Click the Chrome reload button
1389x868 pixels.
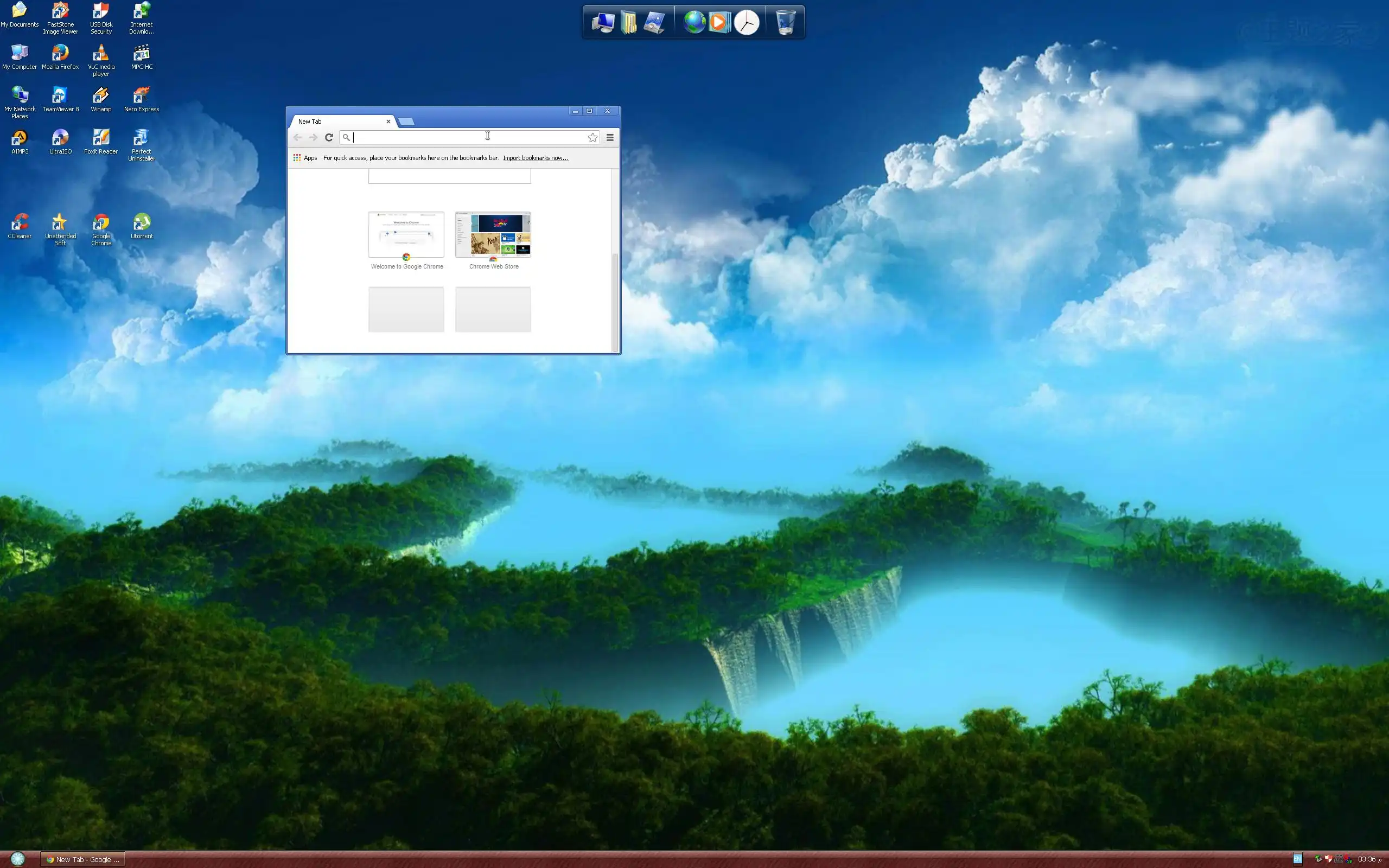click(x=329, y=137)
